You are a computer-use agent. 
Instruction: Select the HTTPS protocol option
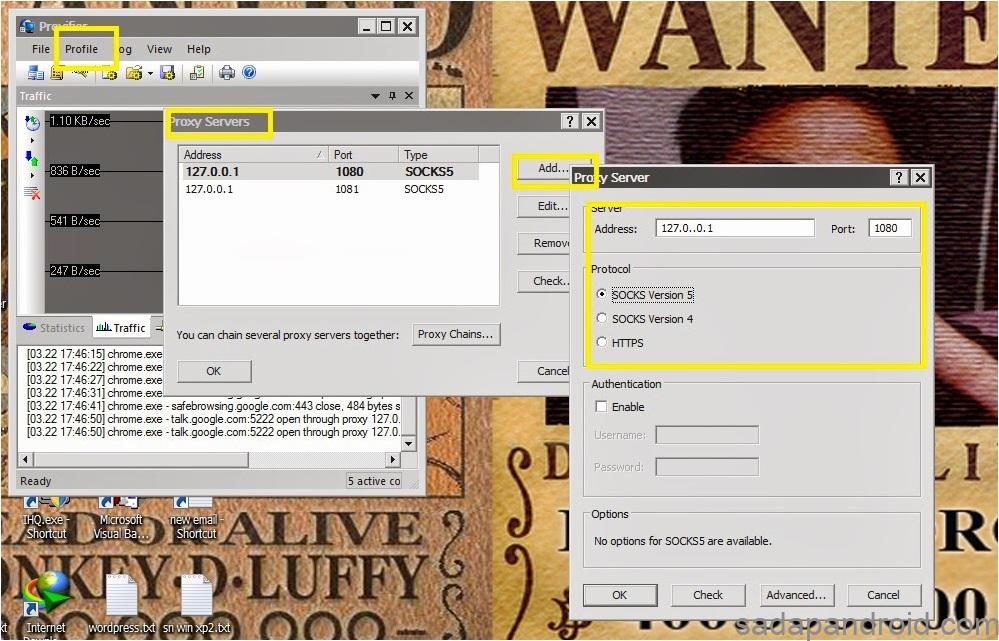(601, 343)
